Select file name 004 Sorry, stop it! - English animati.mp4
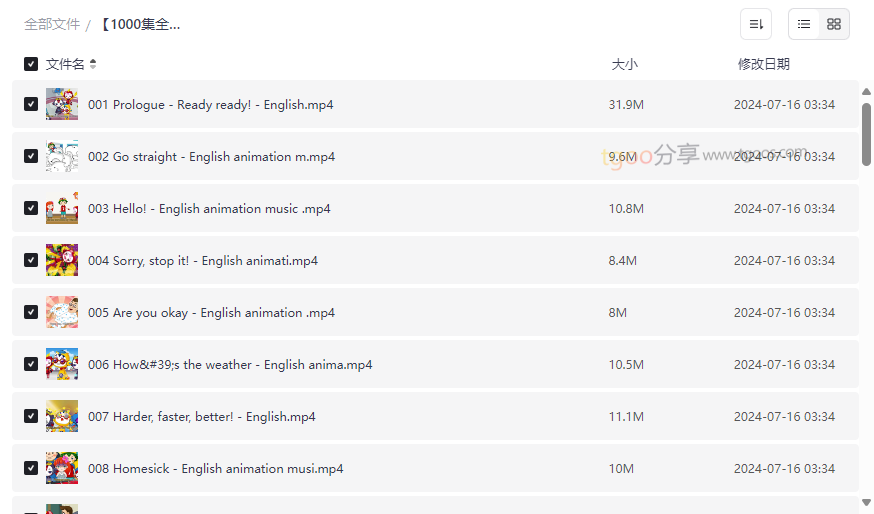The height and width of the screenshot is (514, 874). point(203,260)
